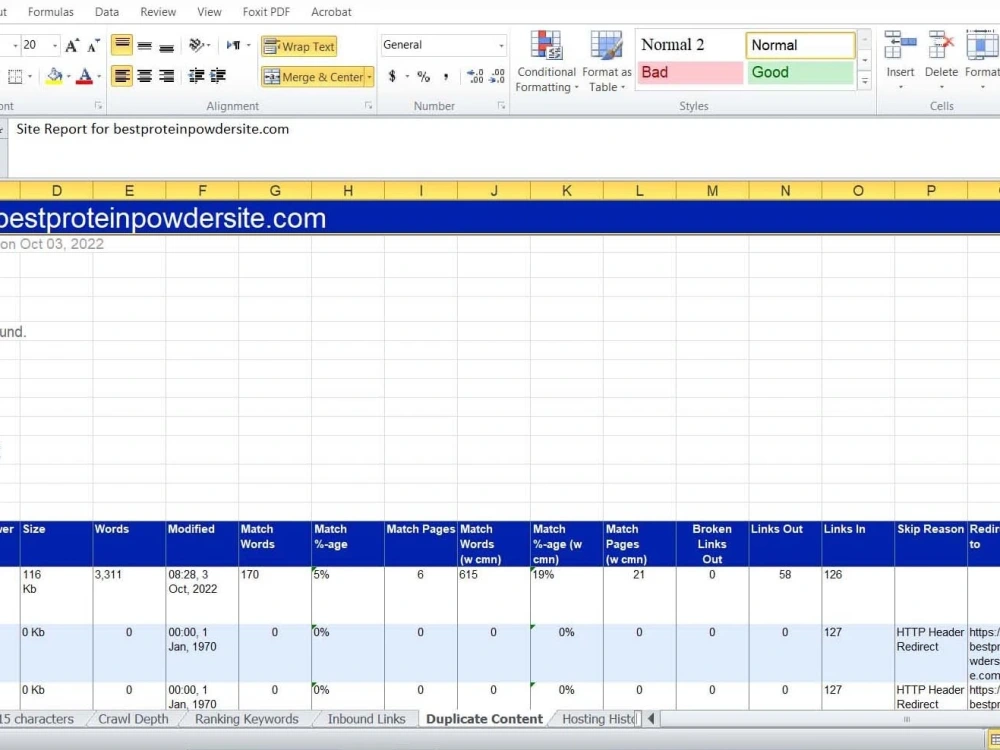The image size is (1000, 750).
Task: Decrease the cell indent
Action: (196, 76)
